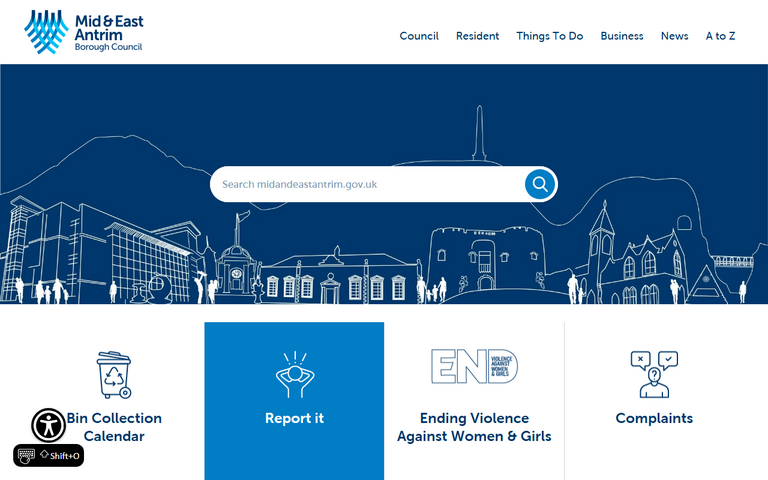Click the END Violence Against Women logo
The height and width of the screenshot is (480, 768).
474,366
